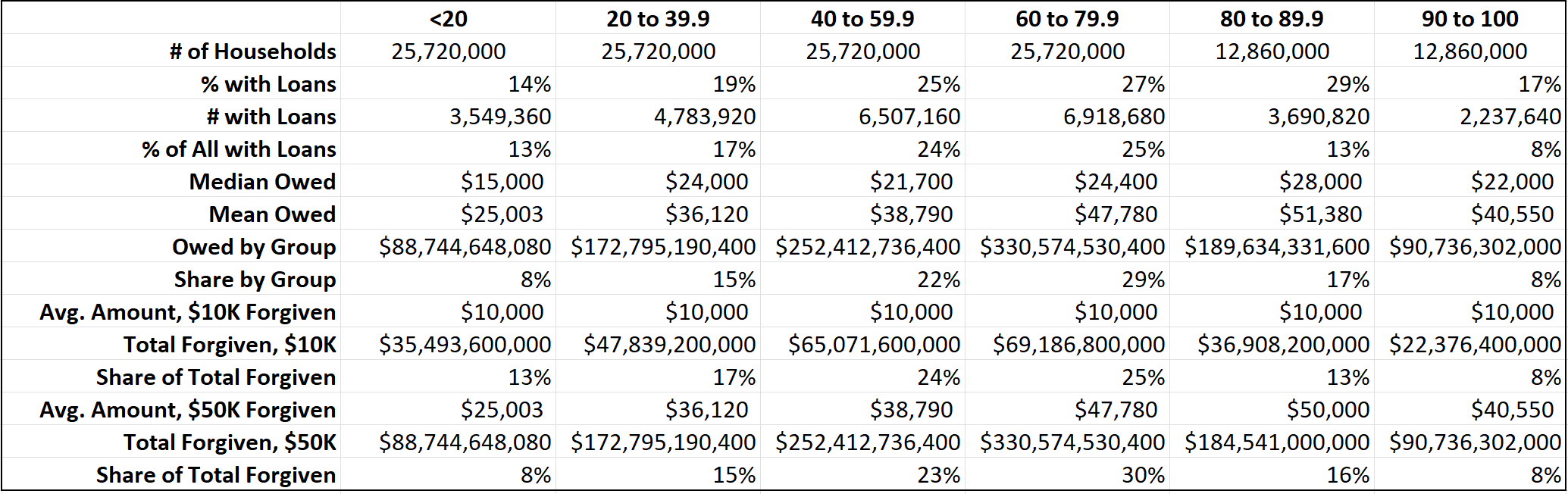
Task: Select the 'Owed by Group' row label
Action: click(x=254, y=247)
